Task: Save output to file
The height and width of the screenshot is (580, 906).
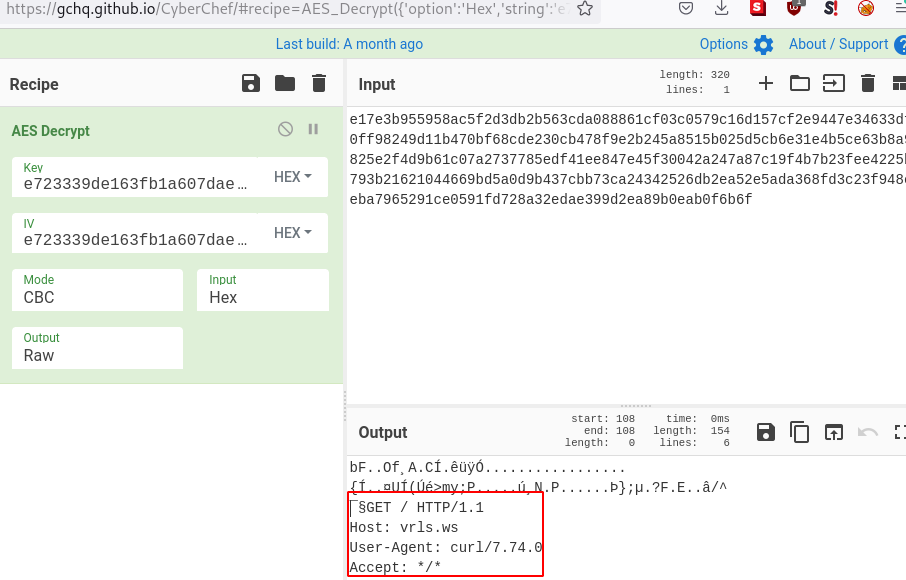Action: pos(766,432)
